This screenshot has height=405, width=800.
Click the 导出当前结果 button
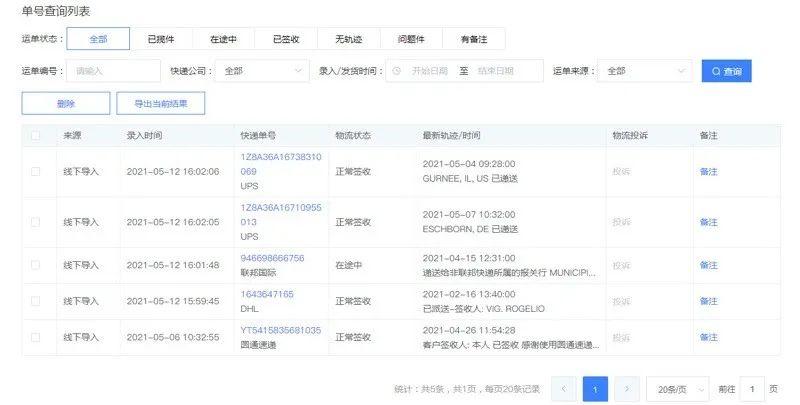point(161,104)
